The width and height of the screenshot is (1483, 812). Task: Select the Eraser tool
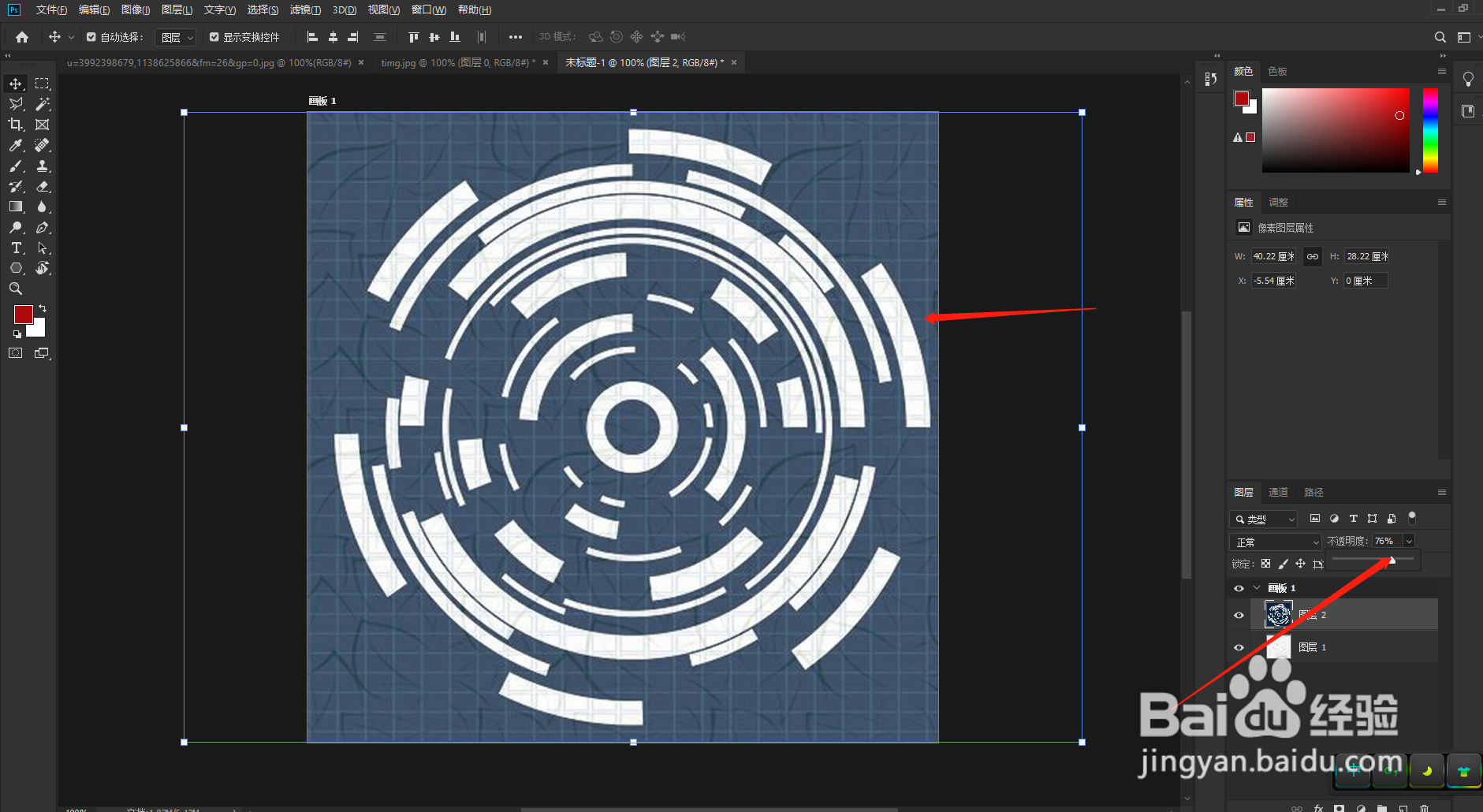43,186
